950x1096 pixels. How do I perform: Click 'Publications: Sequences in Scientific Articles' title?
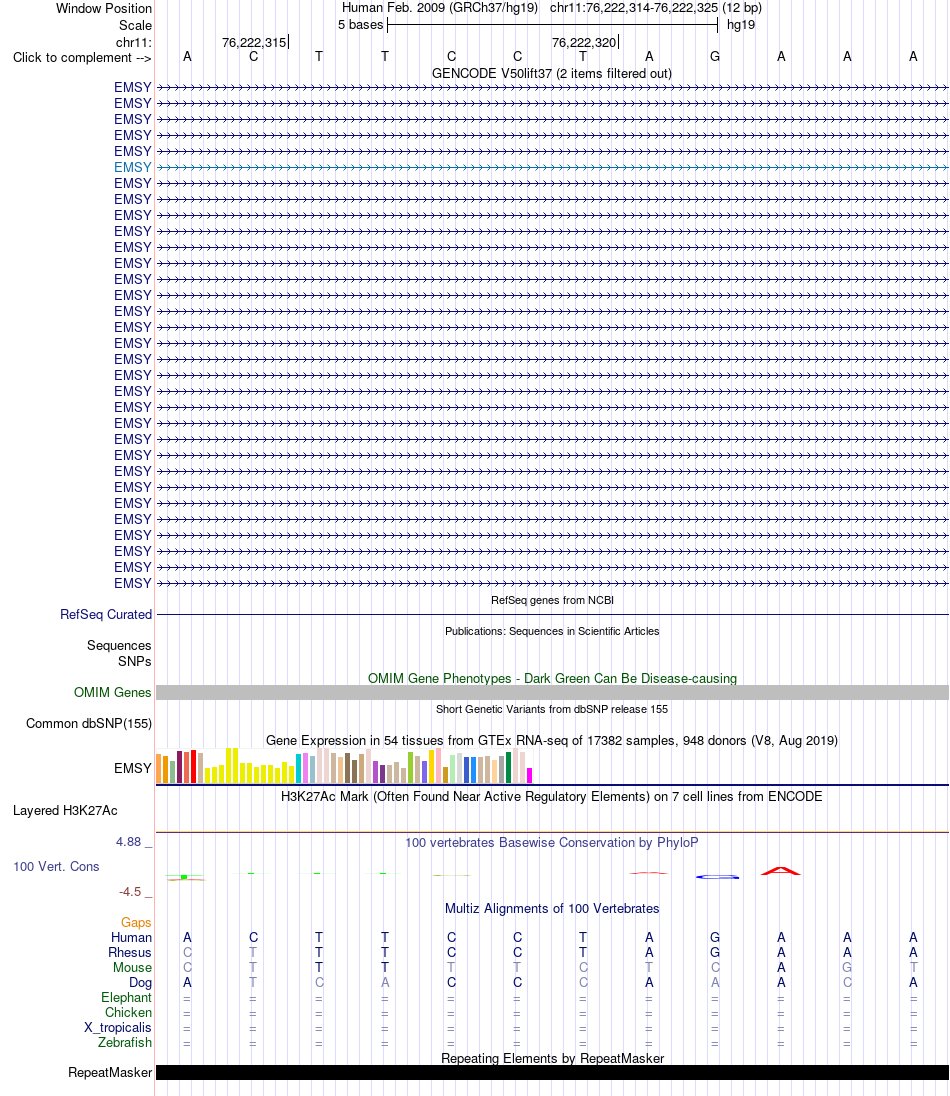pyautogui.click(x=552, y=631)
